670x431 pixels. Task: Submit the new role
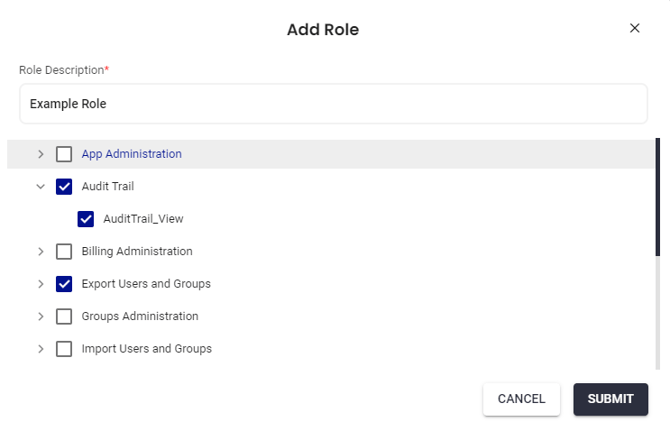click(610, 399)
